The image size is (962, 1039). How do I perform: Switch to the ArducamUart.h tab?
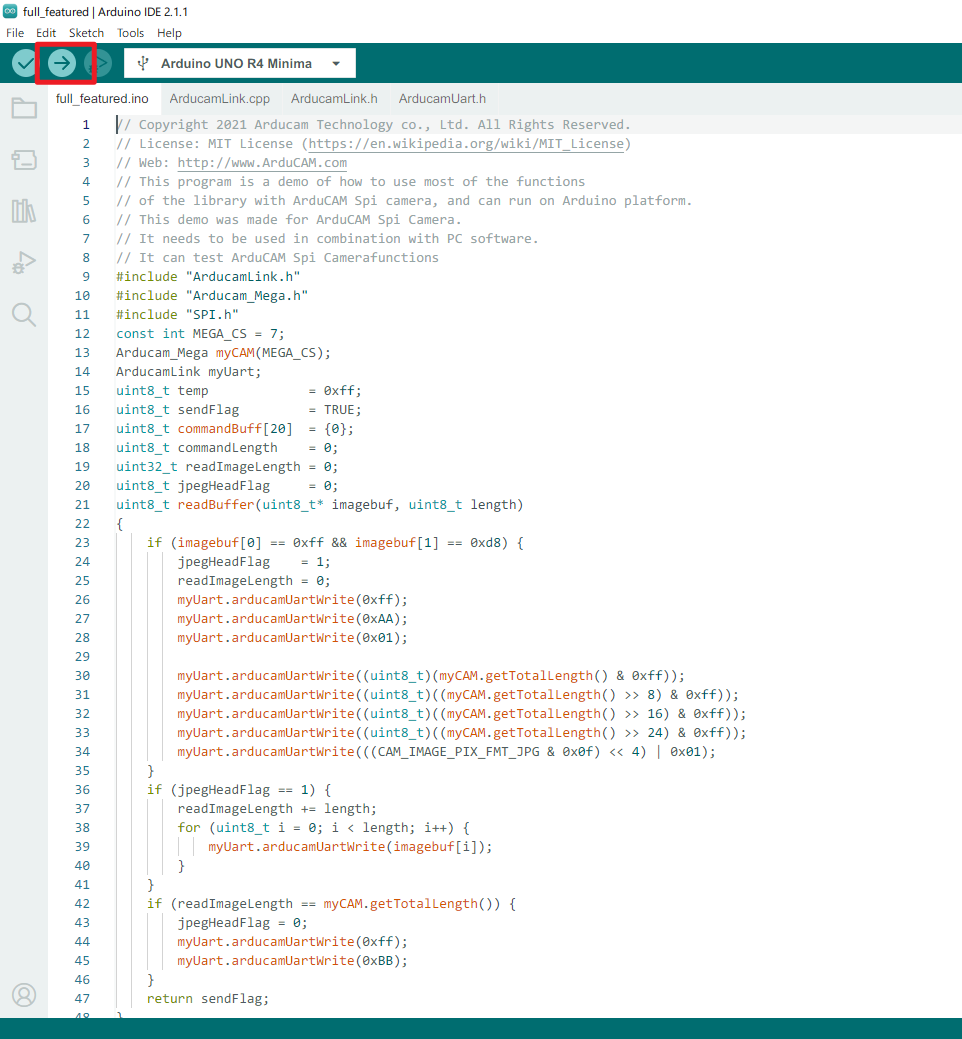tap(442, 99)
